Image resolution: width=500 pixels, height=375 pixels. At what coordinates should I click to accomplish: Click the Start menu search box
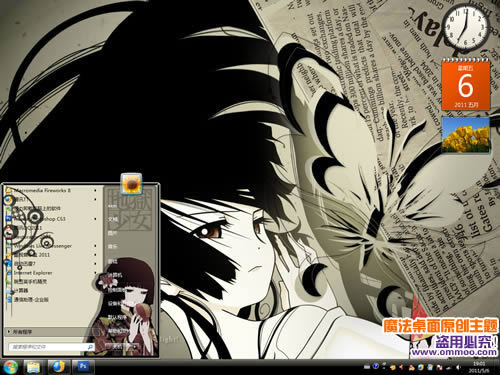pos(52,347)
